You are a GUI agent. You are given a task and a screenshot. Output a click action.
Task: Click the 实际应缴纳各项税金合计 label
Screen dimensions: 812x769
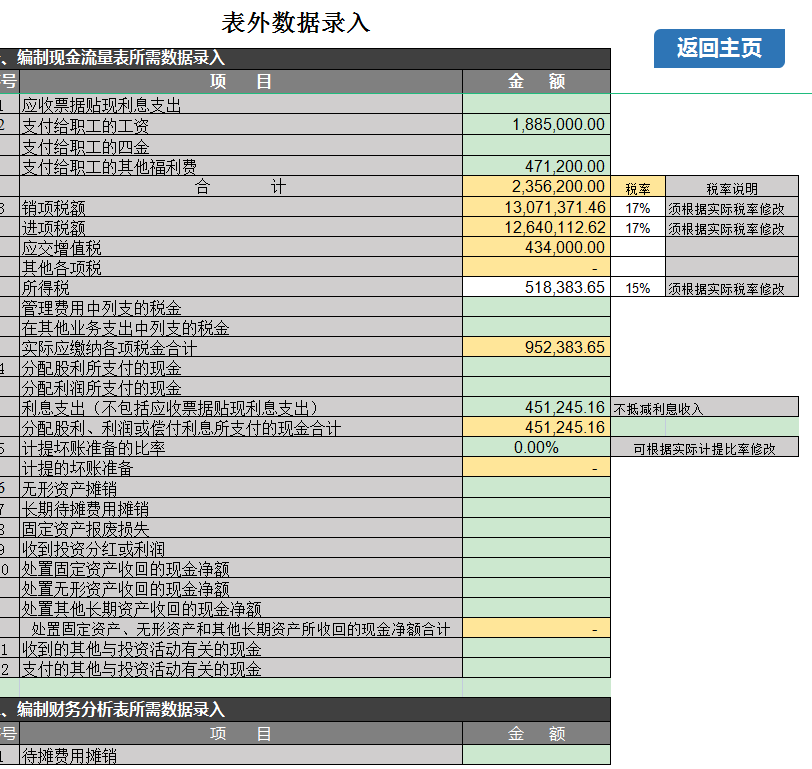click(x=109, y=348)
